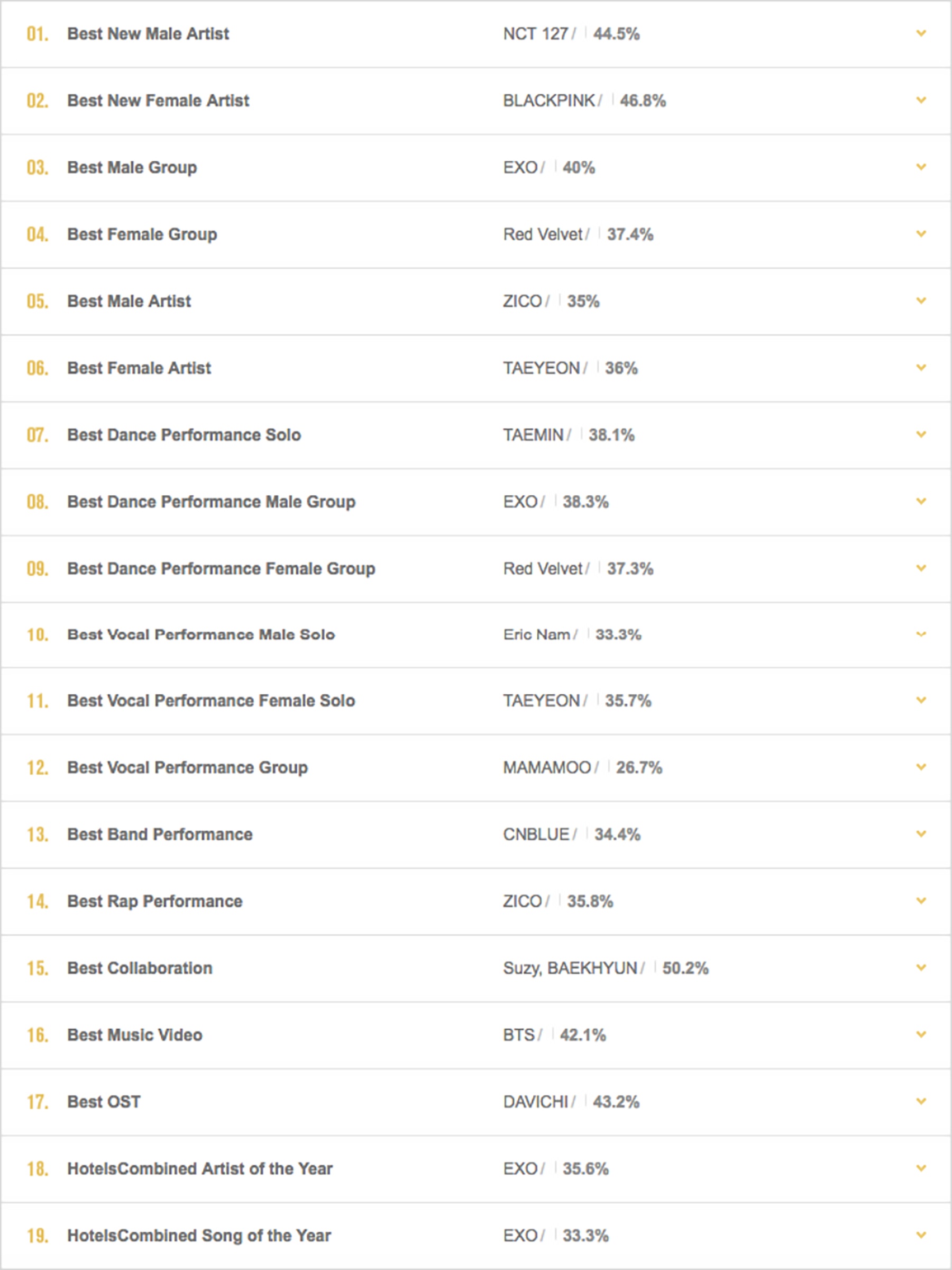Expand the Best OST chevron arrow

(921, 1102)
